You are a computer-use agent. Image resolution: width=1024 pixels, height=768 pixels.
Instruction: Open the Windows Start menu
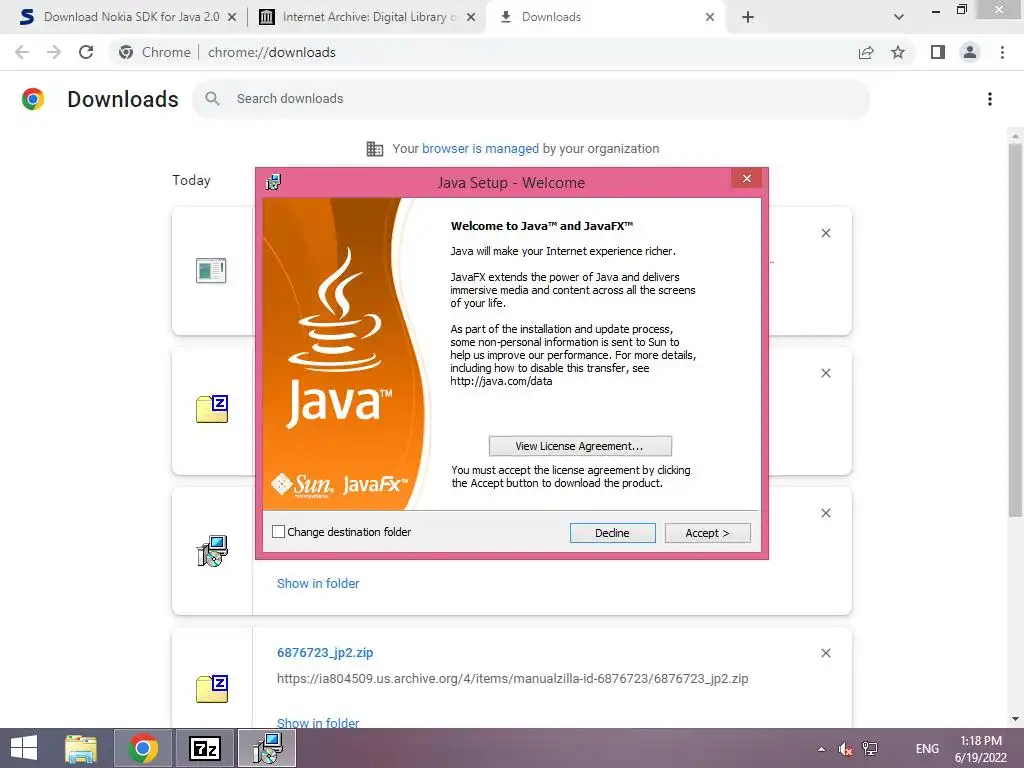[24, 748]
